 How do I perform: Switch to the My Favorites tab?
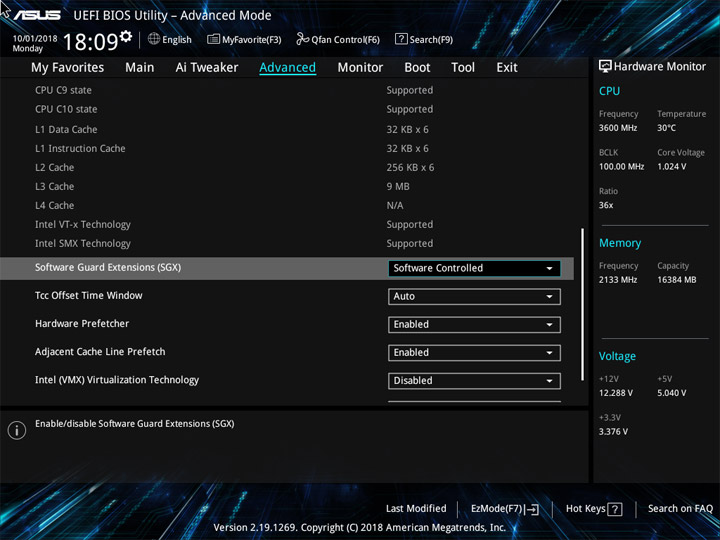coord(68,68)
